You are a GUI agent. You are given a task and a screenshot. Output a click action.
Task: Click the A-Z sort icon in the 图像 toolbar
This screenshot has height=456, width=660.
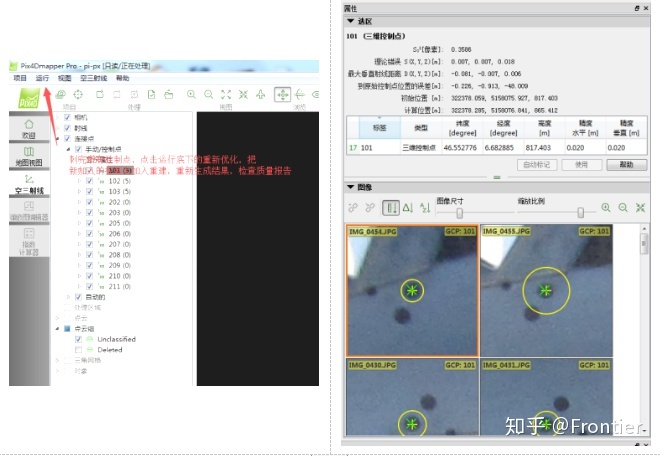coord(425,208)
